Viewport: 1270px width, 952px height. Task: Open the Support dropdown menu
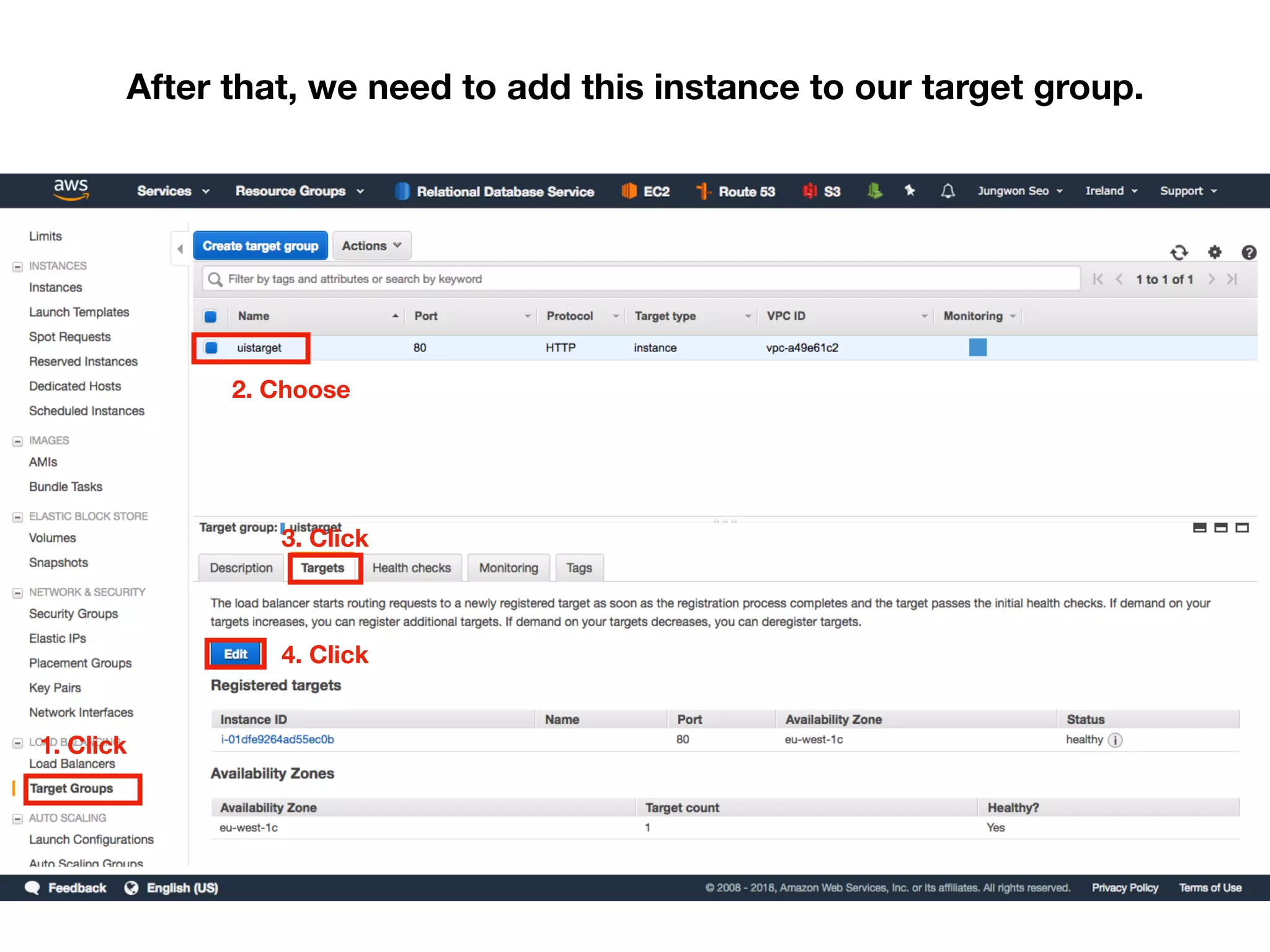[1189, 191]
